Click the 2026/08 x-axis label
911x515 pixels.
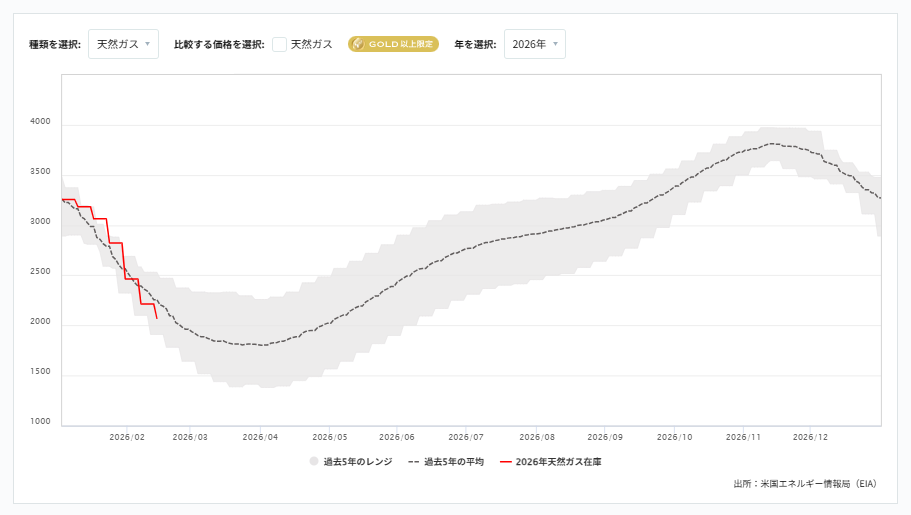pos(537,437)
